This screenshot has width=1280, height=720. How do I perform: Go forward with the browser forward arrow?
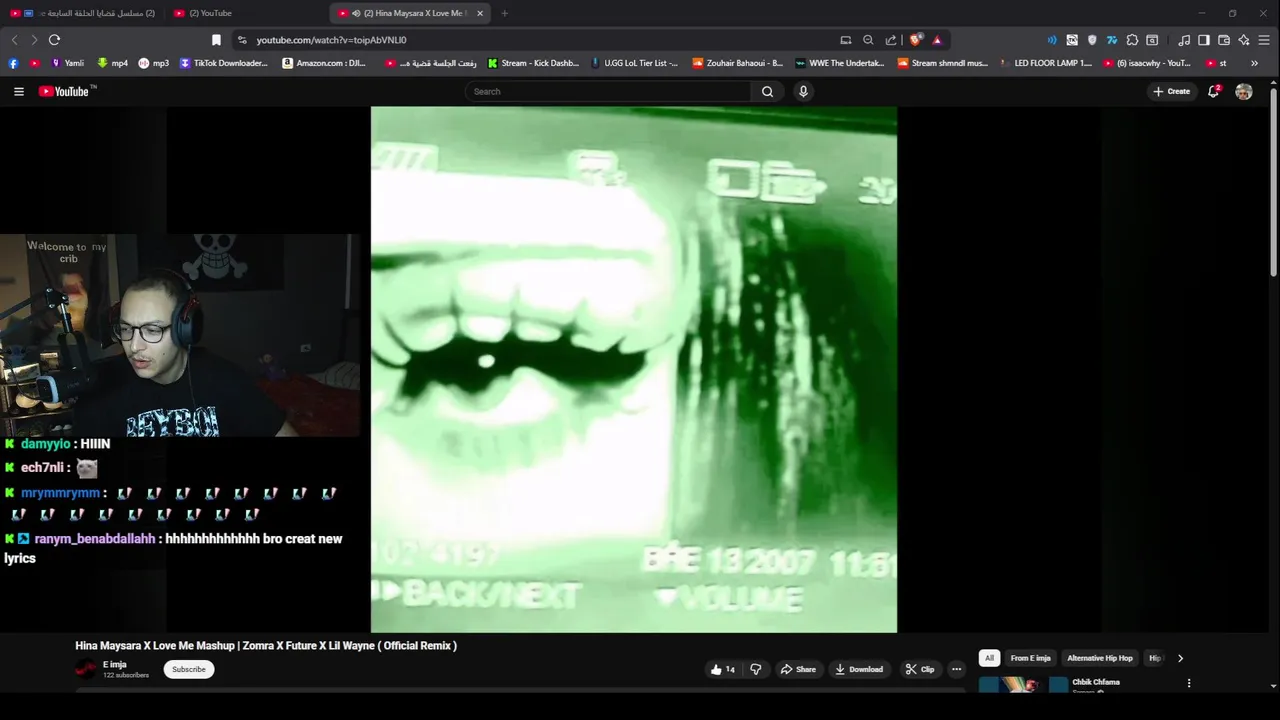pyautogui.click(x=33, y=40)
